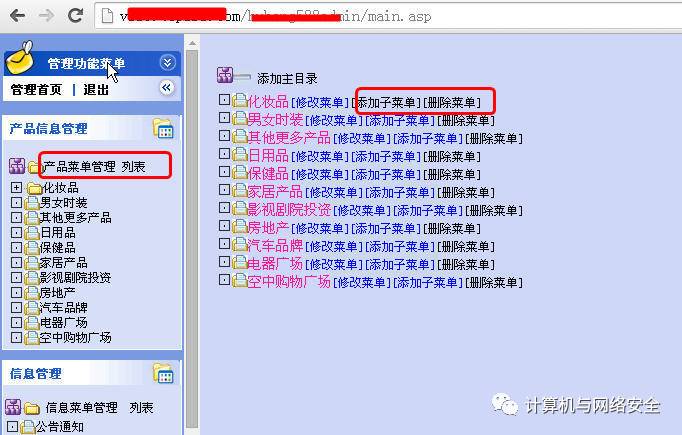Toggle box beside 空中购物广场 in right list

click(224, 280)
